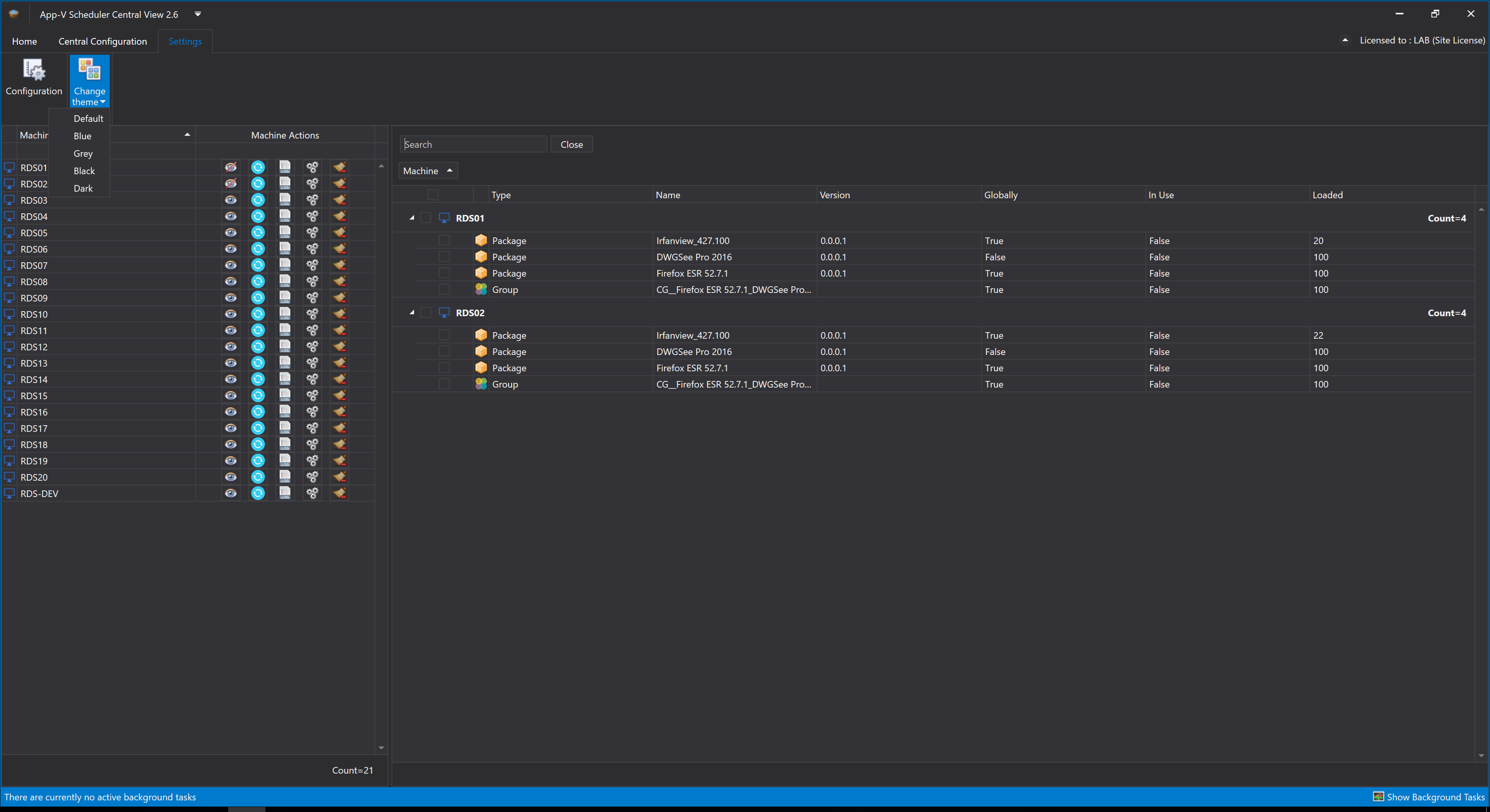Toggle the eye view icon for RDS04
The height and width of the screenshot is (812, 1490).
coord(231,216)
